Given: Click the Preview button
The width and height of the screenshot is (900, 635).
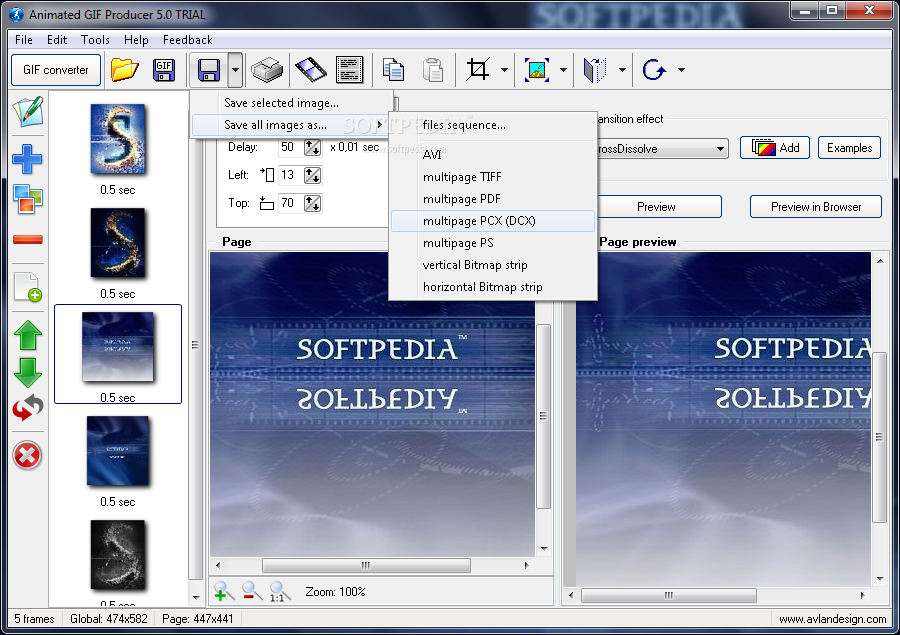Looking at the screenshot, I should click(x=659, y=207).
